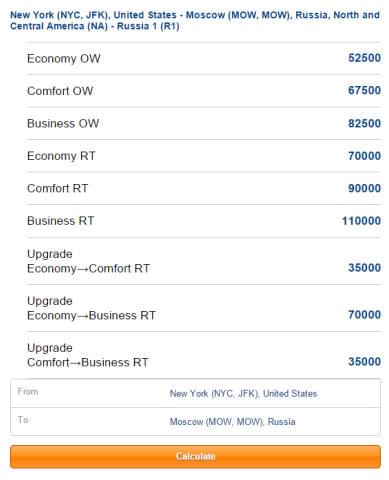Viewport: 389px width, 480px height.
Task: Click the orange Calculate button
Action: coord(195,456)
